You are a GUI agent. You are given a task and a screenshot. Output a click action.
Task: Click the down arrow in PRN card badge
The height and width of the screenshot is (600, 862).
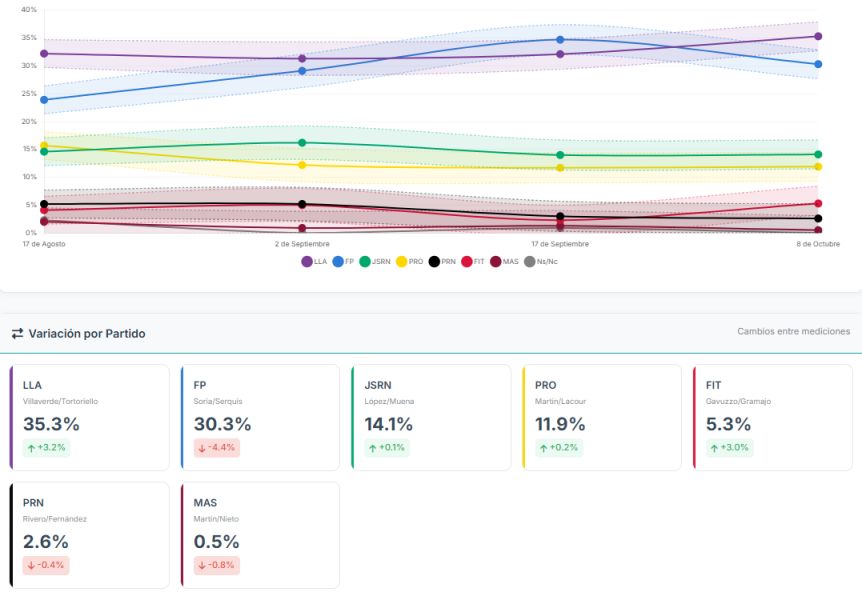[x=30, y=565]
